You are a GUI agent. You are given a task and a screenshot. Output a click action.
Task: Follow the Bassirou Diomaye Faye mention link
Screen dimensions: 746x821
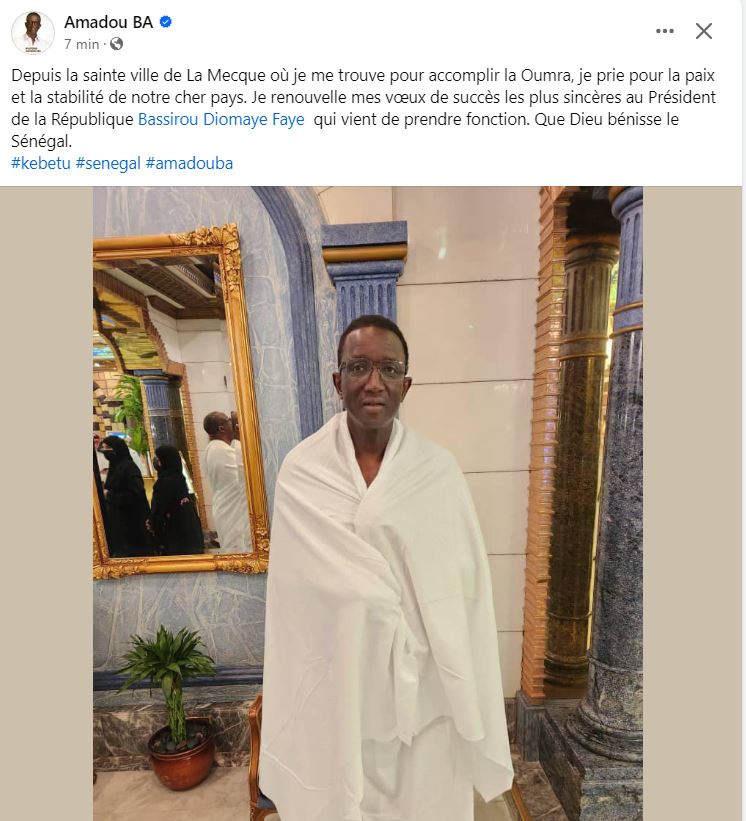coord(221,119)
